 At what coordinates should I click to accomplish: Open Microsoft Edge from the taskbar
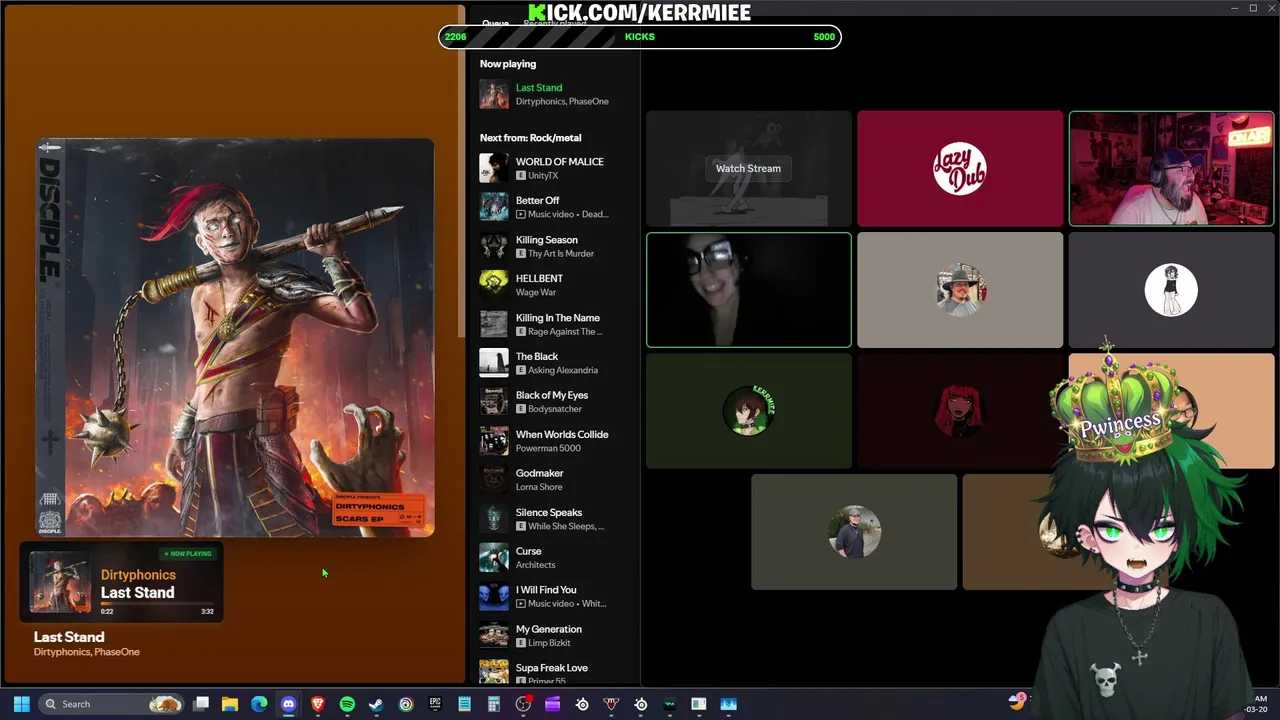click(x=259, y=704)
